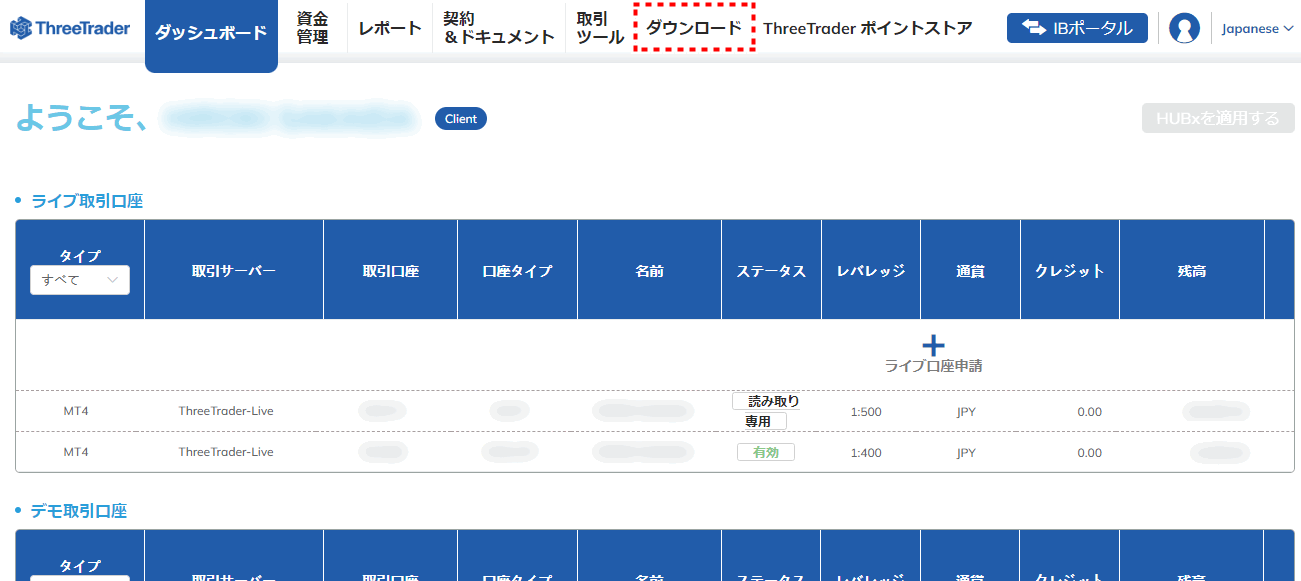The width and height of the screenshot is (1301, 581).
Task: Click the ライブ取引口座 section heading
Action: pos(87,201)
